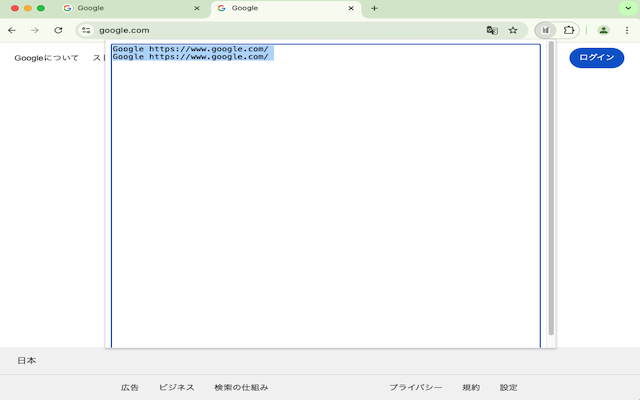Screen dimensions: 640x400
Task: Open a new tab with plus button
Action: click(374, 8)
